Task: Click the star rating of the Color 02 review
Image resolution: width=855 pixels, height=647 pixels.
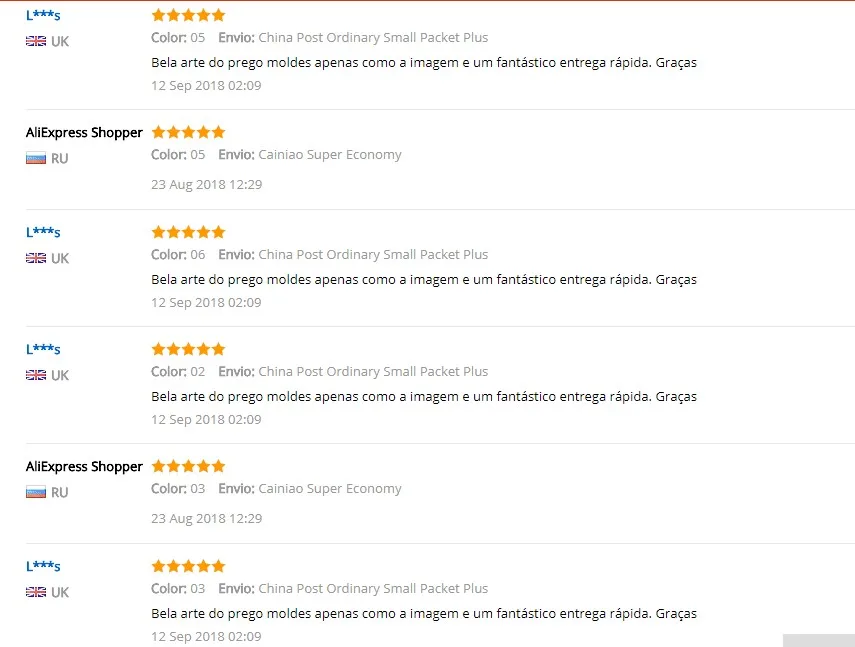Action: pyautogui.click(x=188, y=349)
